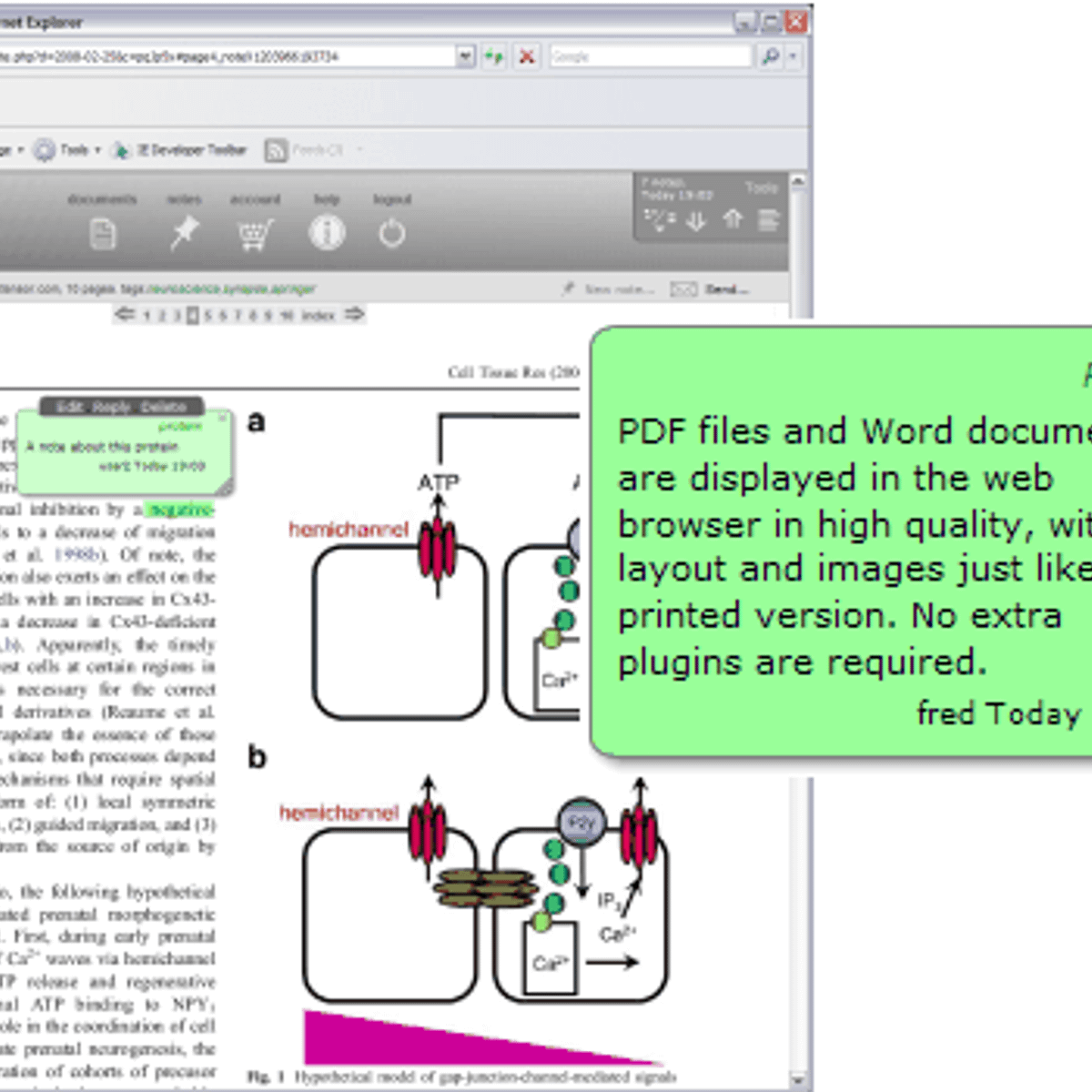The height and width of the screenshot is (1092, 1092).
Task: Click the browser refresh button
Action: click(494, 56)
